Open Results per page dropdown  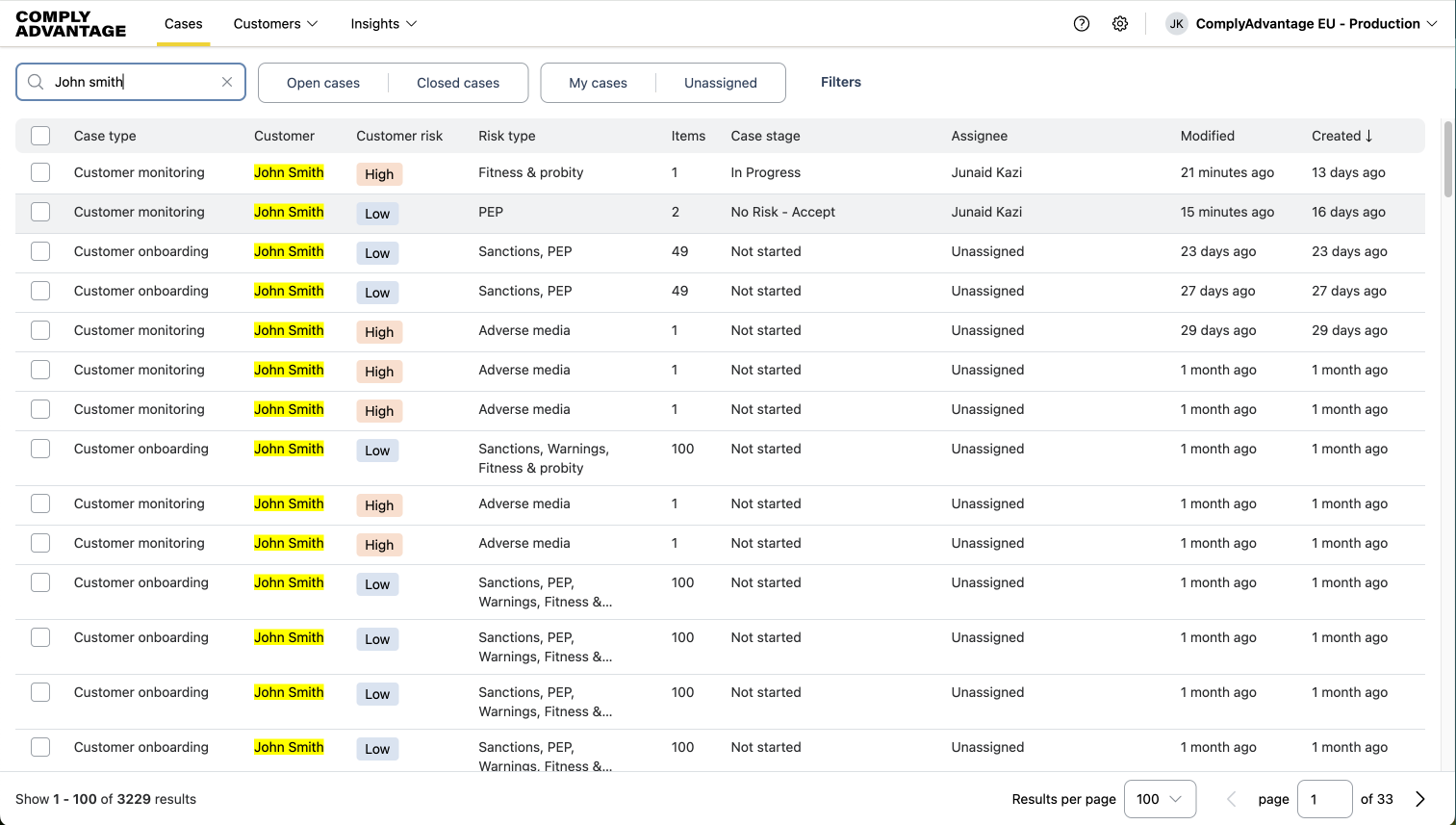coord(1160,799)
